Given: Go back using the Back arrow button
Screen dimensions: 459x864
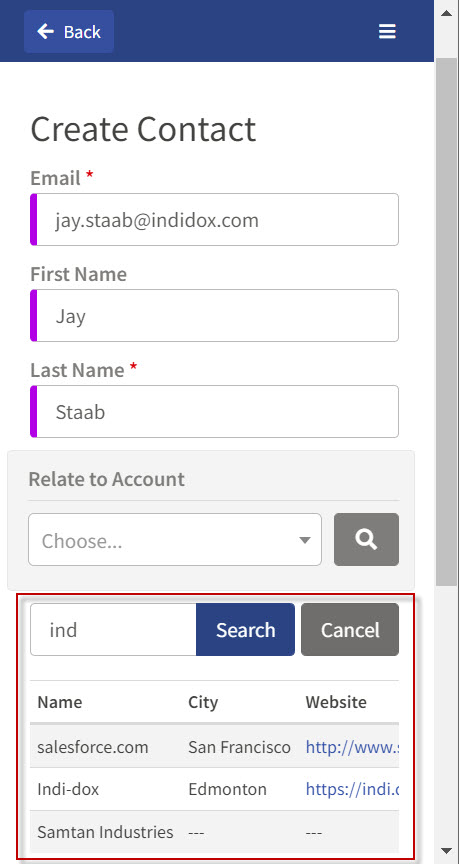Looking at the screenshot, I should pos(69,31).
